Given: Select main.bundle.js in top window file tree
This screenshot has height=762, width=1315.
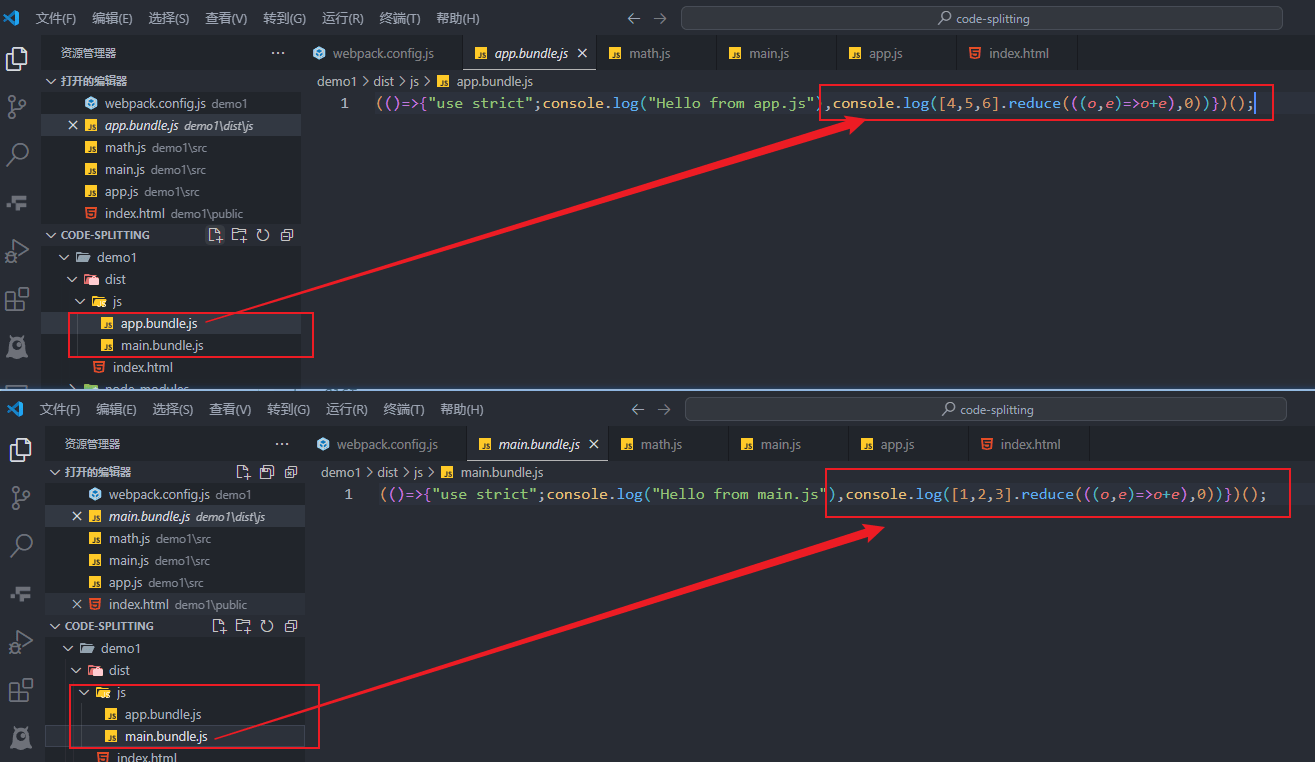Looking at the screenshot, I should [x=162, y=345].
